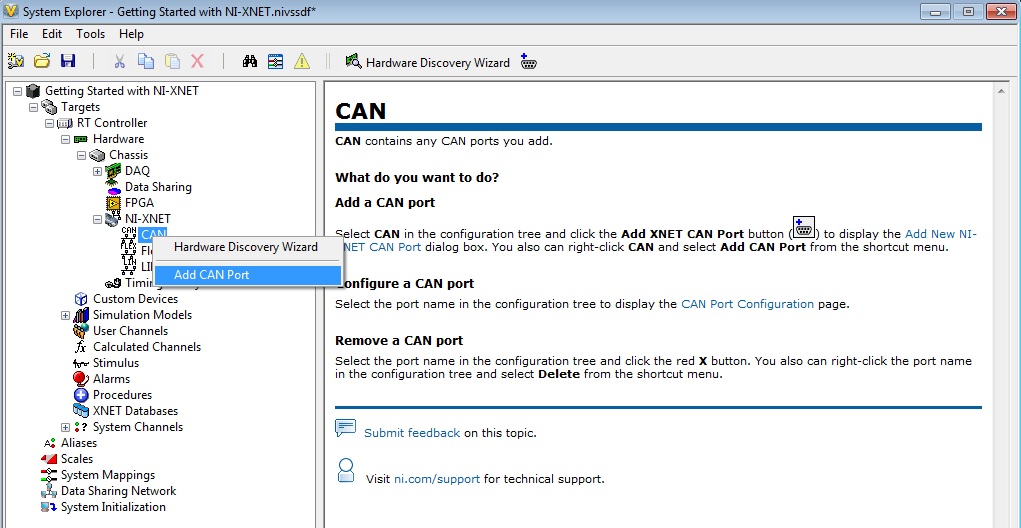Open the Edit menu
The height and width of the screenshot is (528, 1021).
(x=52, y=34)
